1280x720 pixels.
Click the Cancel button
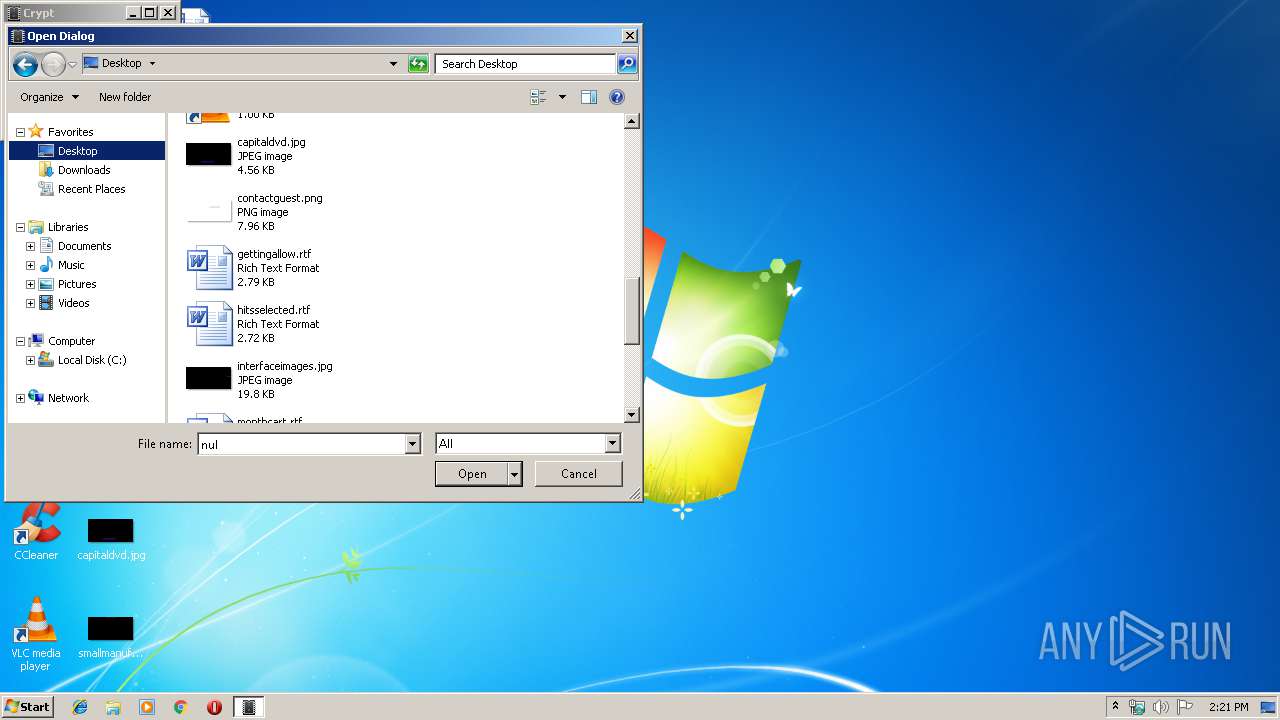[x=578, y=474]
